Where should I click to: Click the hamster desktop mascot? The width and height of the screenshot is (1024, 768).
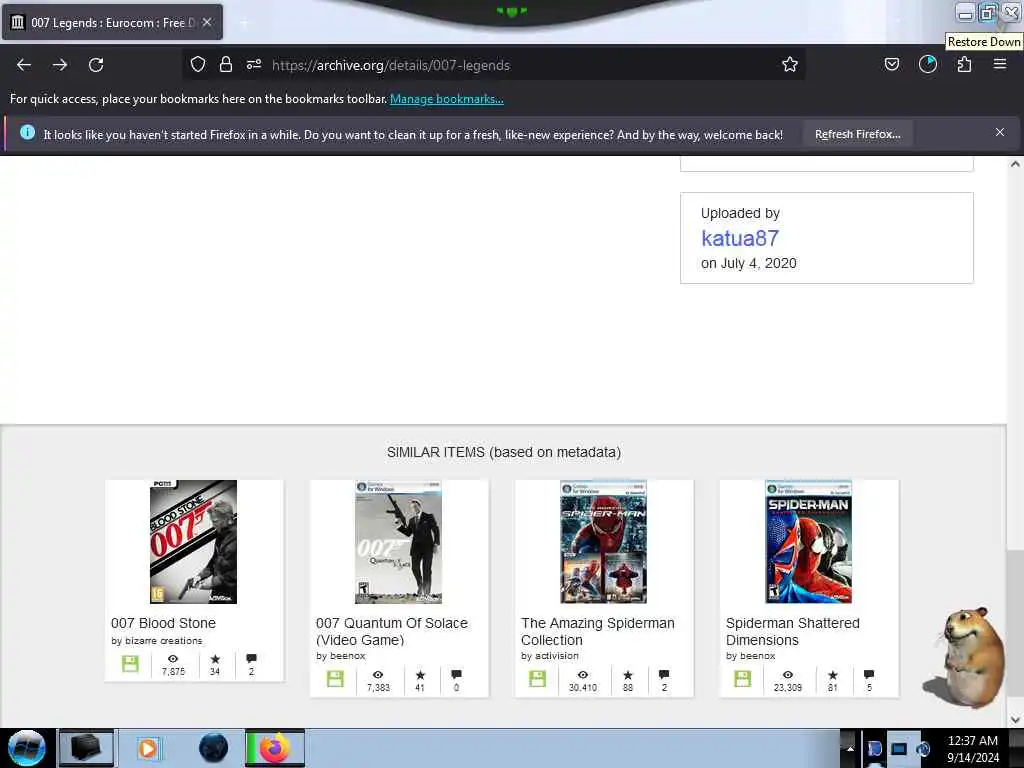(967, 656)
